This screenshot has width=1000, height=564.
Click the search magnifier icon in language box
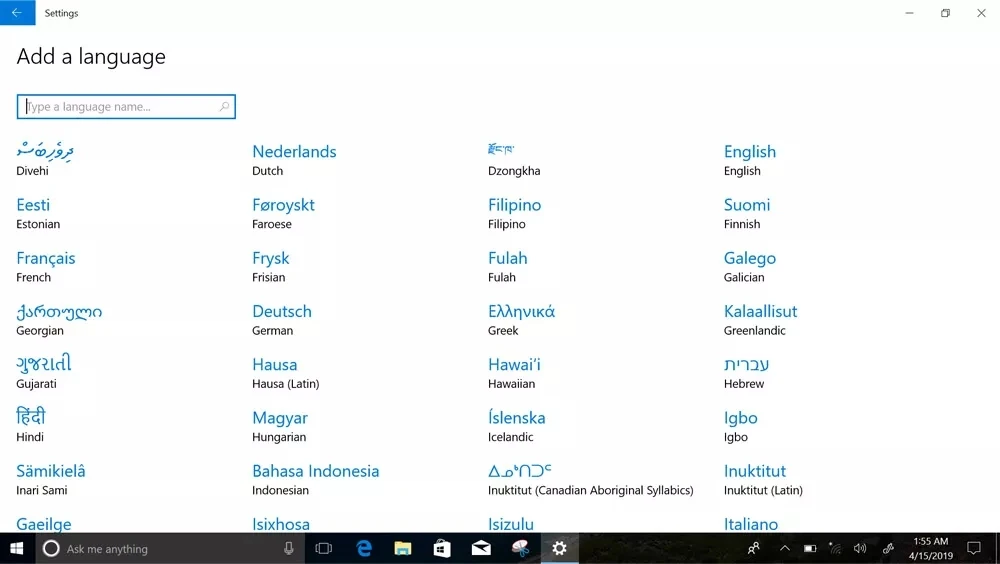224,107
